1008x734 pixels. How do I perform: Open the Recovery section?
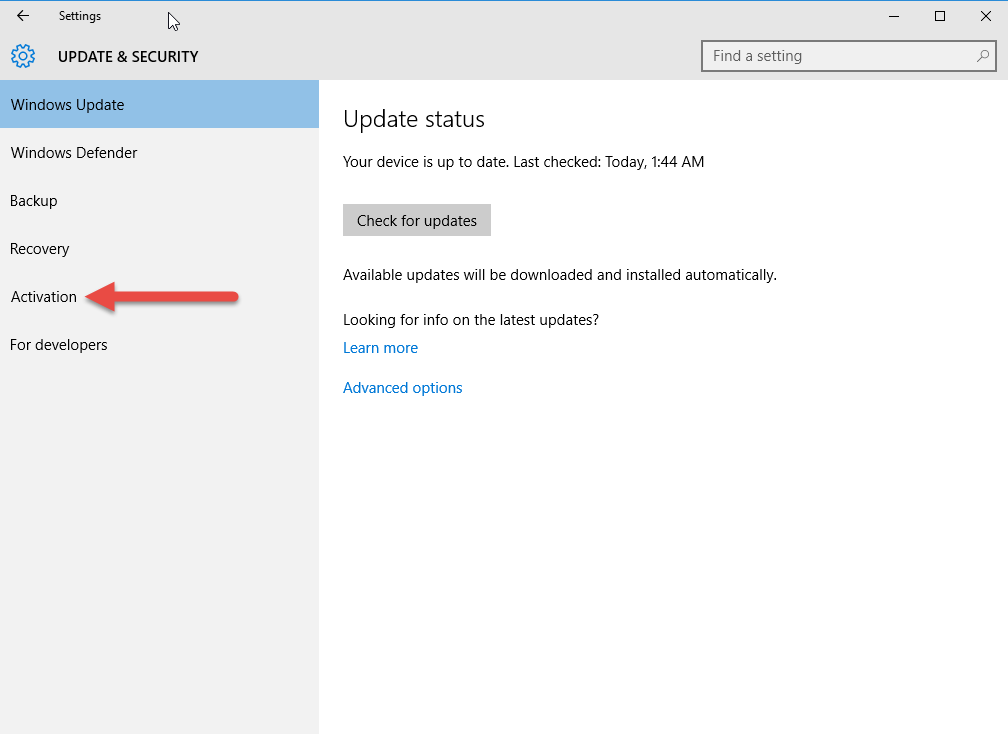tap(159, 249)
